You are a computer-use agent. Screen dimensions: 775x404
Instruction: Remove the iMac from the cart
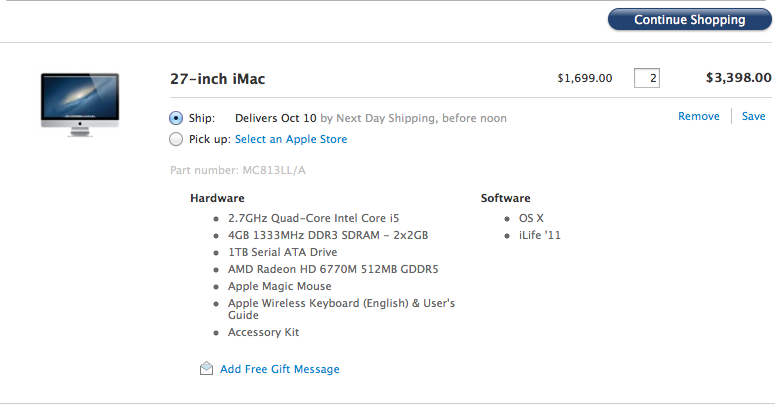698,116
